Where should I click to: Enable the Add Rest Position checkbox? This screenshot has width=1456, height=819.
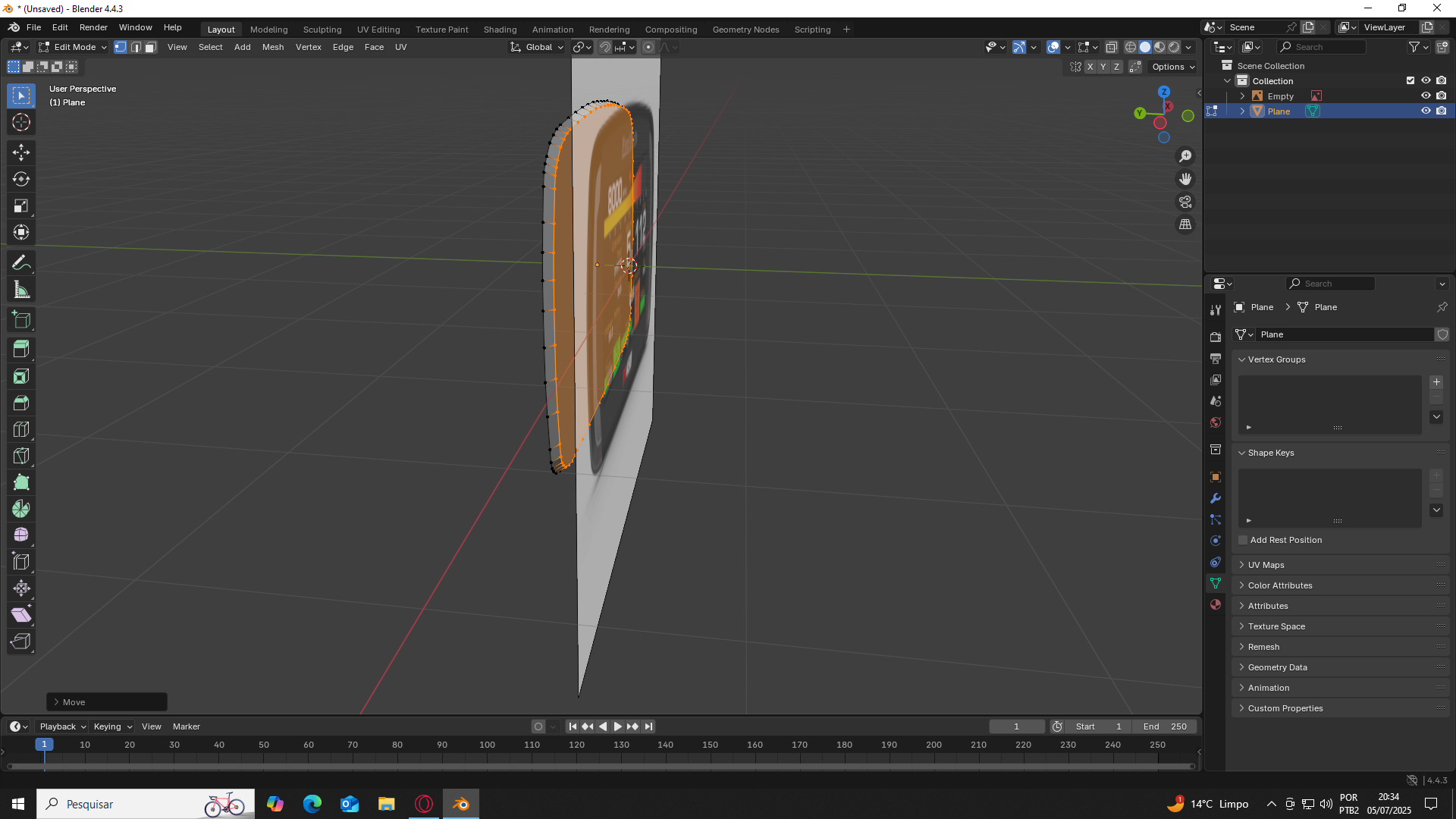1243,540
